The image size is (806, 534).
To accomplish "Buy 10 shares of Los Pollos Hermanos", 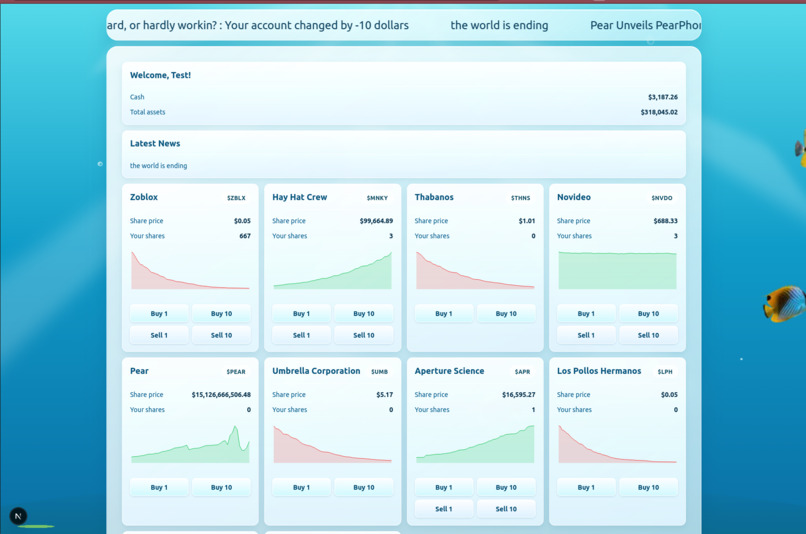I will click(648, 487).
